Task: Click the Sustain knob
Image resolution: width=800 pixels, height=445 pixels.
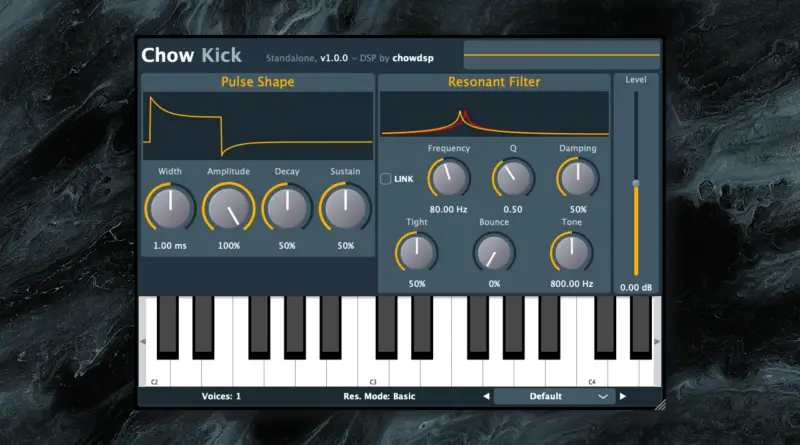Action: [x=345, y=208]
